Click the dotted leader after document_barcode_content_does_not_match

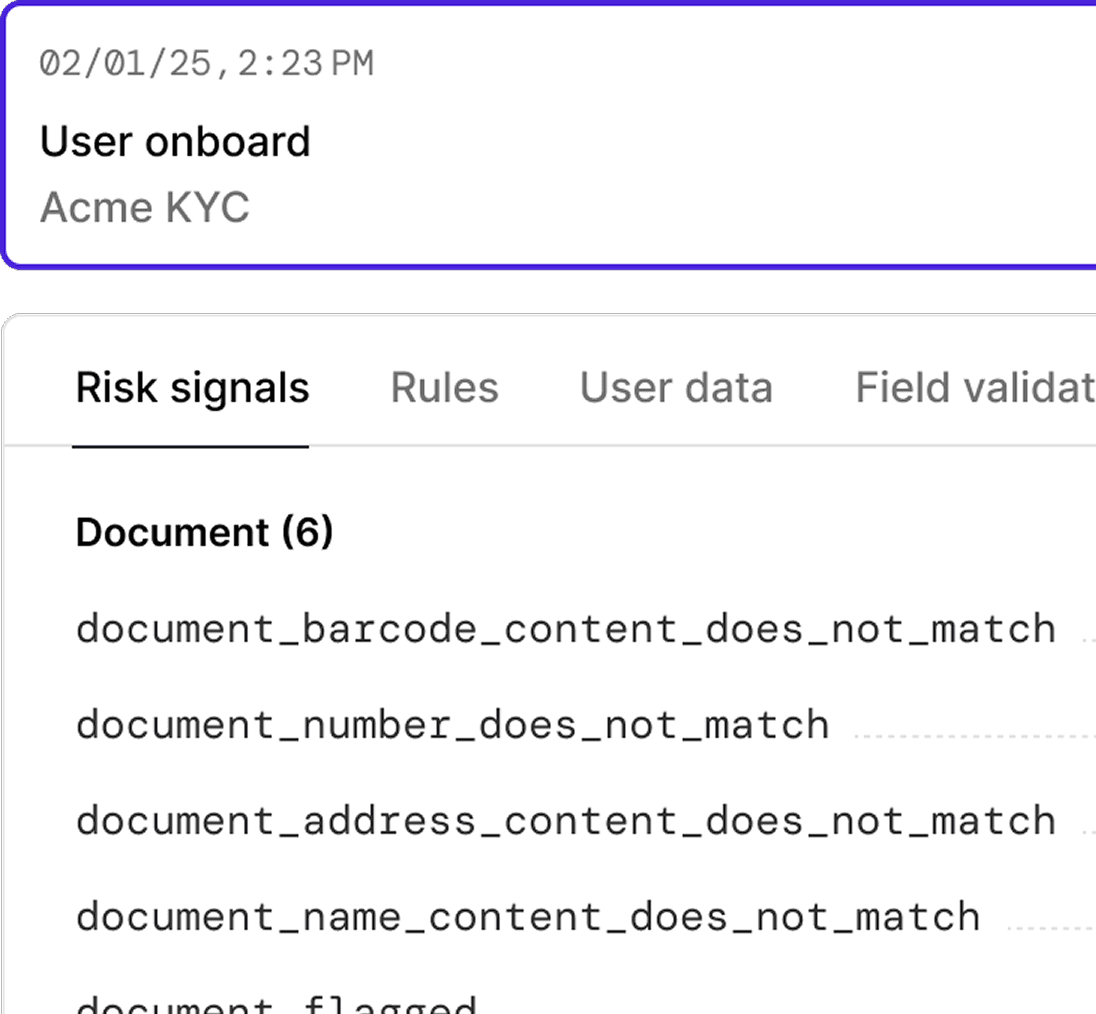pos(1085,628)
